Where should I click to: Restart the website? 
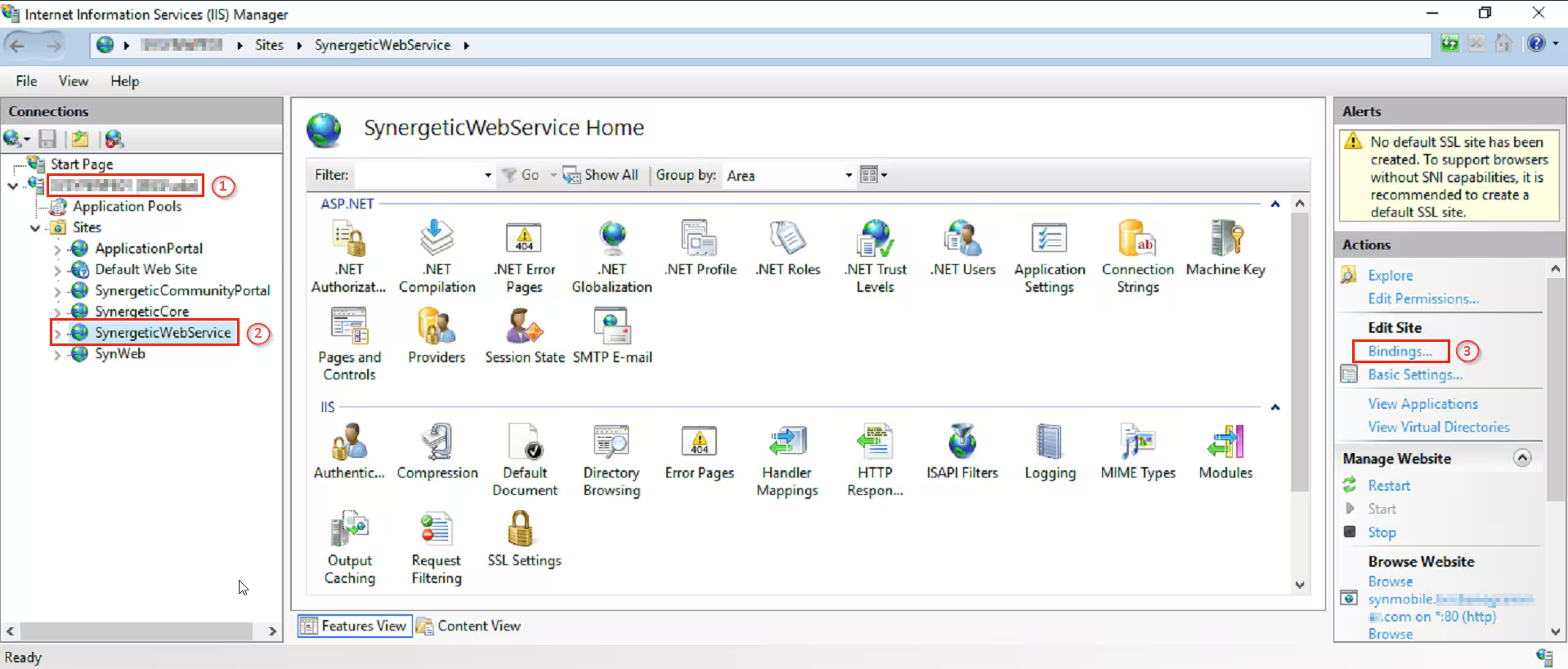coord(1389,486)
